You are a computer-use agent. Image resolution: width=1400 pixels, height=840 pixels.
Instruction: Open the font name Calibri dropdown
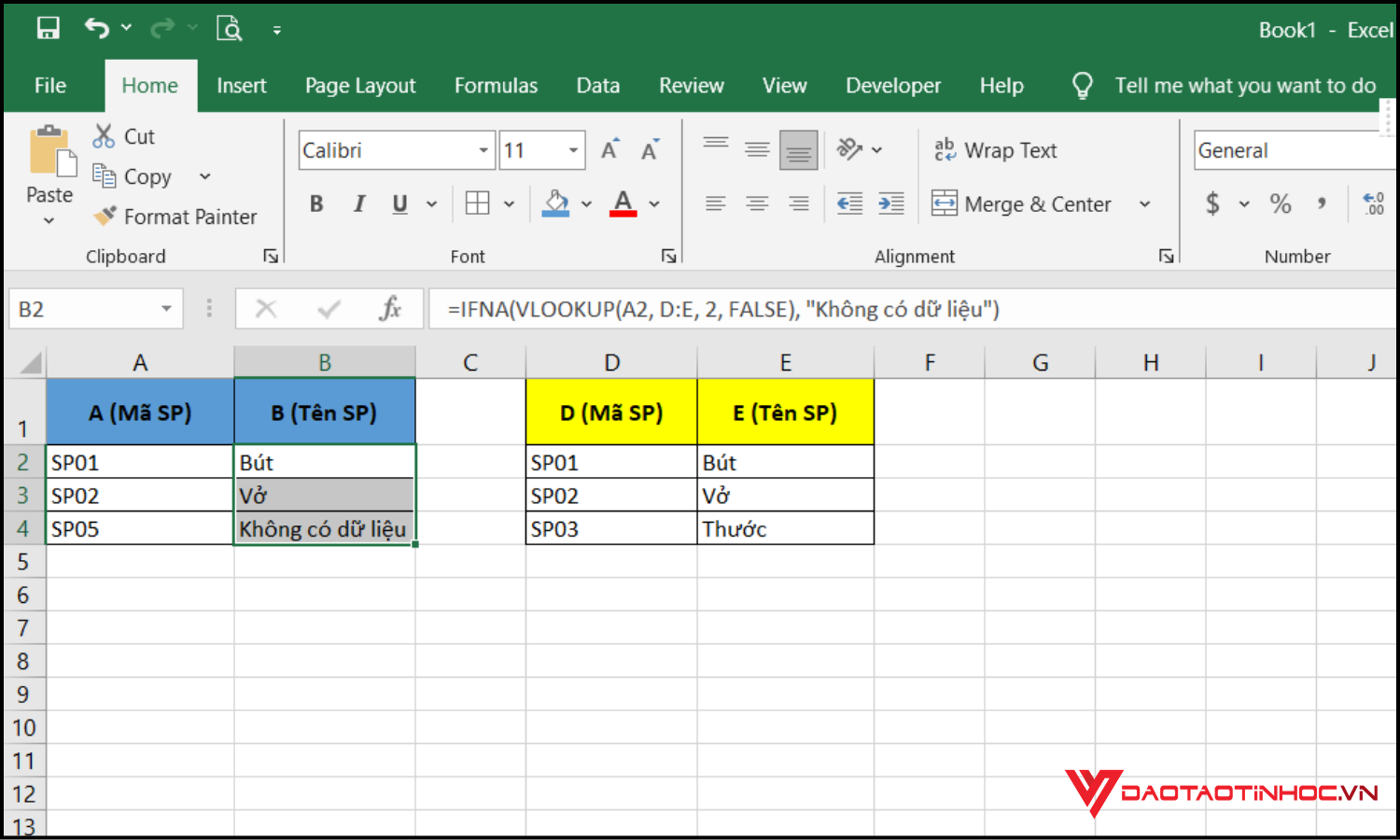coord(483,150)
